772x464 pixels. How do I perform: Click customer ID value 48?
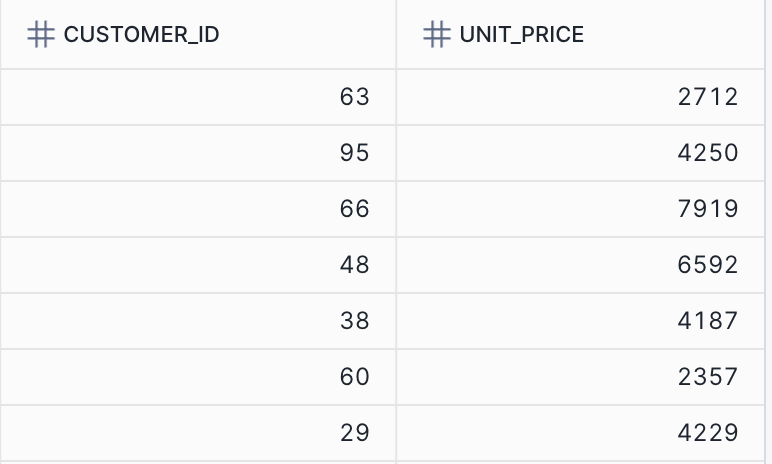(x=354, y=265)
